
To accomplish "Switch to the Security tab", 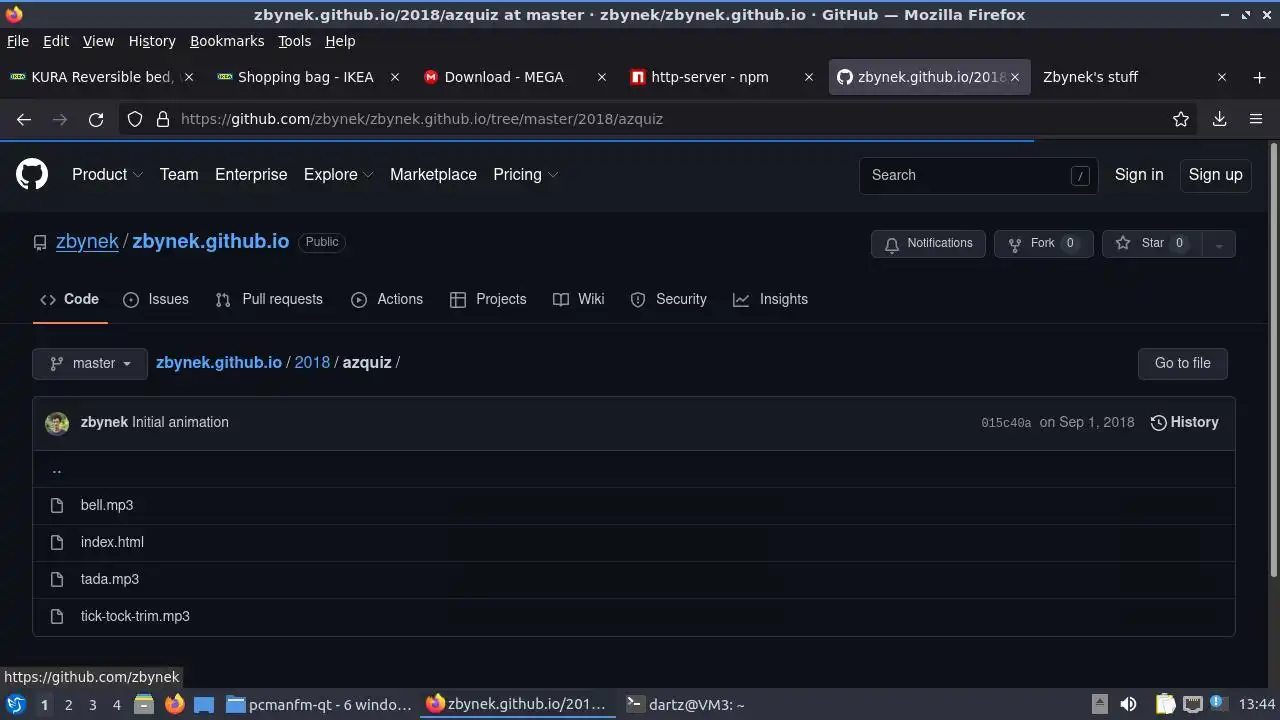I will tap(668, 299).
